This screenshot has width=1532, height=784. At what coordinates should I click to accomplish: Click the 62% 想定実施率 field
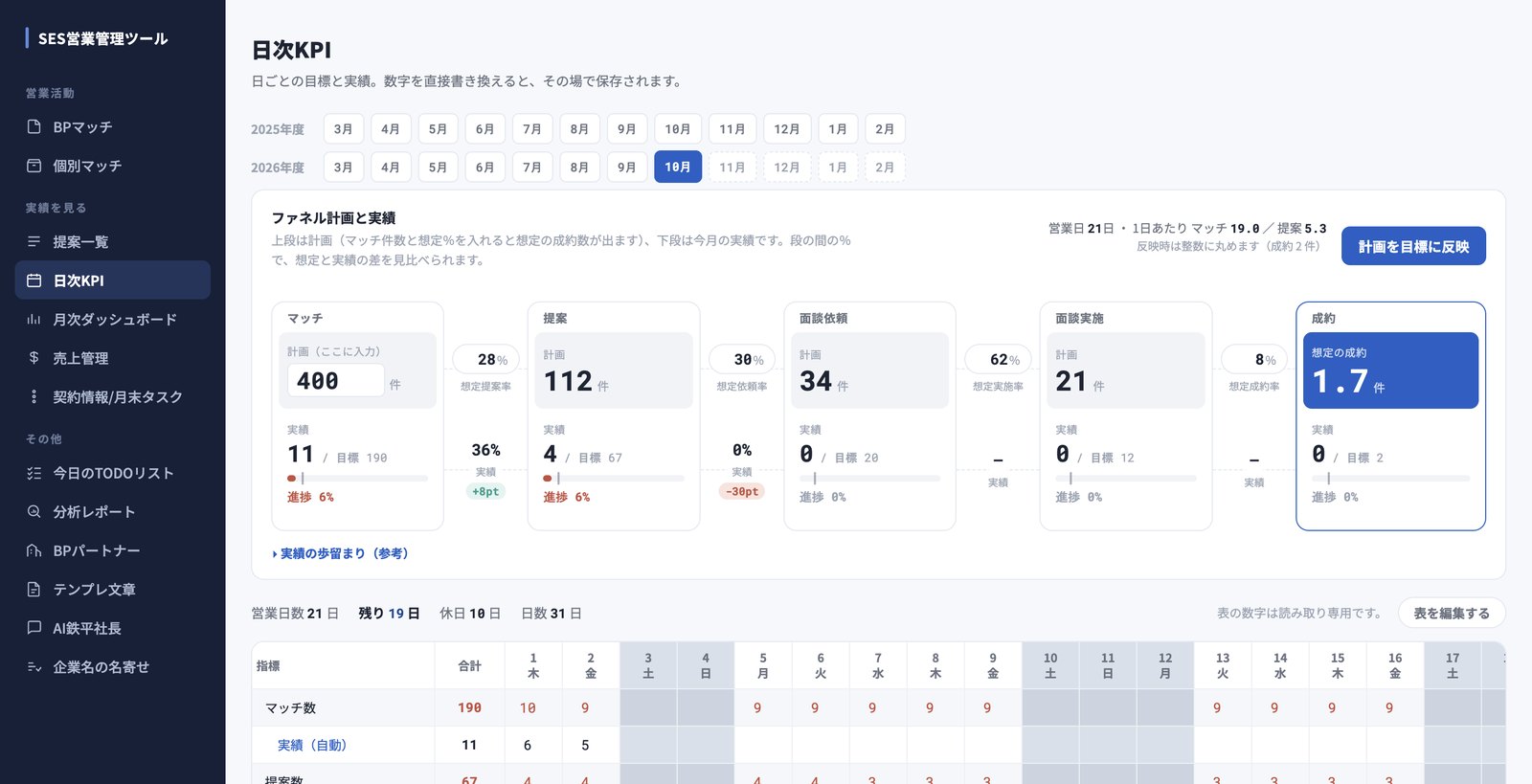coord(998,359)
